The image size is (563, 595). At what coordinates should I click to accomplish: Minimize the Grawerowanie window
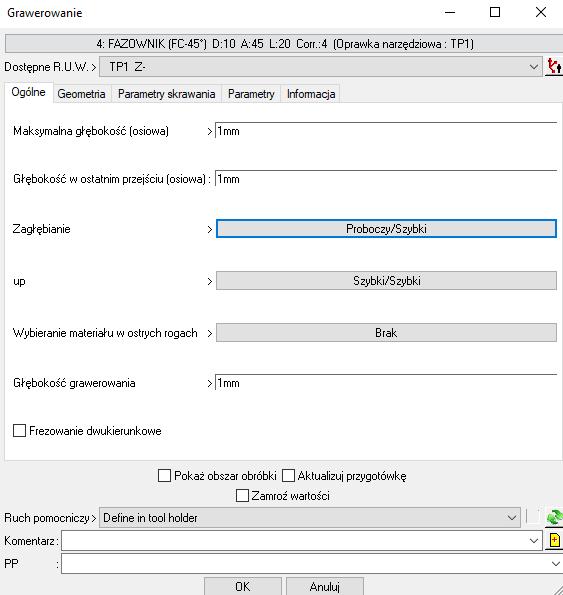450,12
